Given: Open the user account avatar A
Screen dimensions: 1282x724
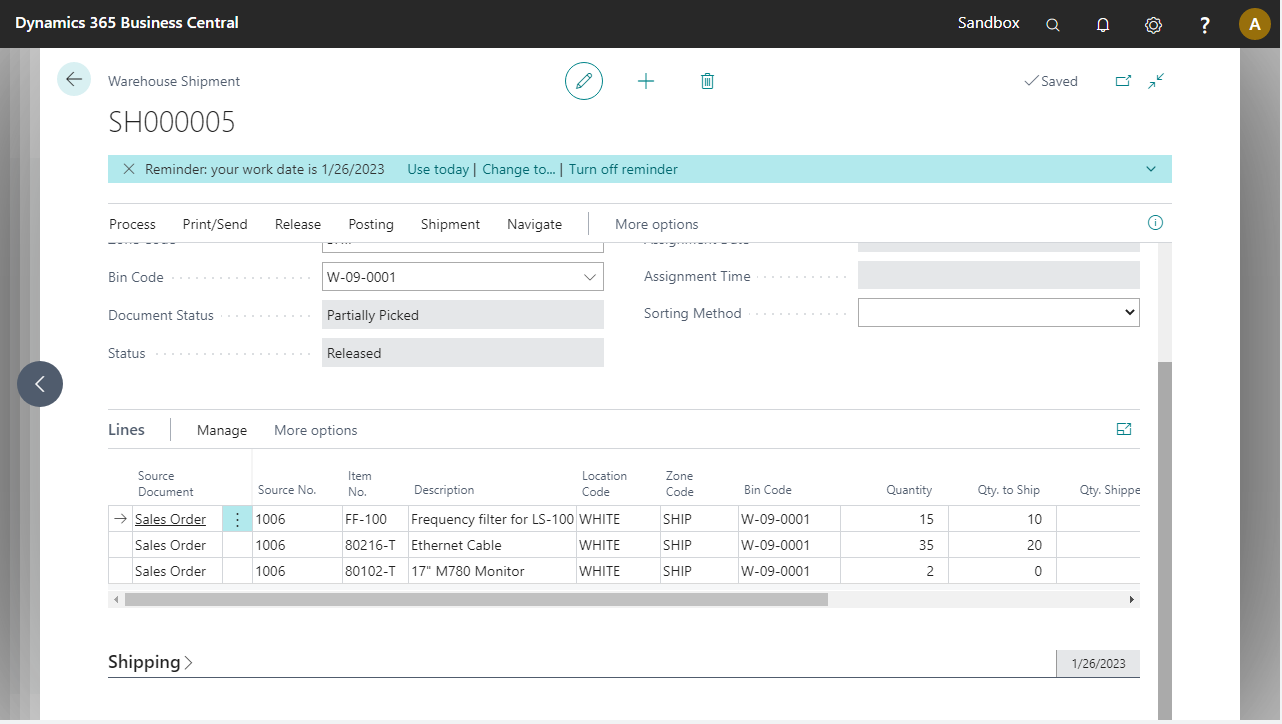Looking at the screenshot, I should [1255, 24].
